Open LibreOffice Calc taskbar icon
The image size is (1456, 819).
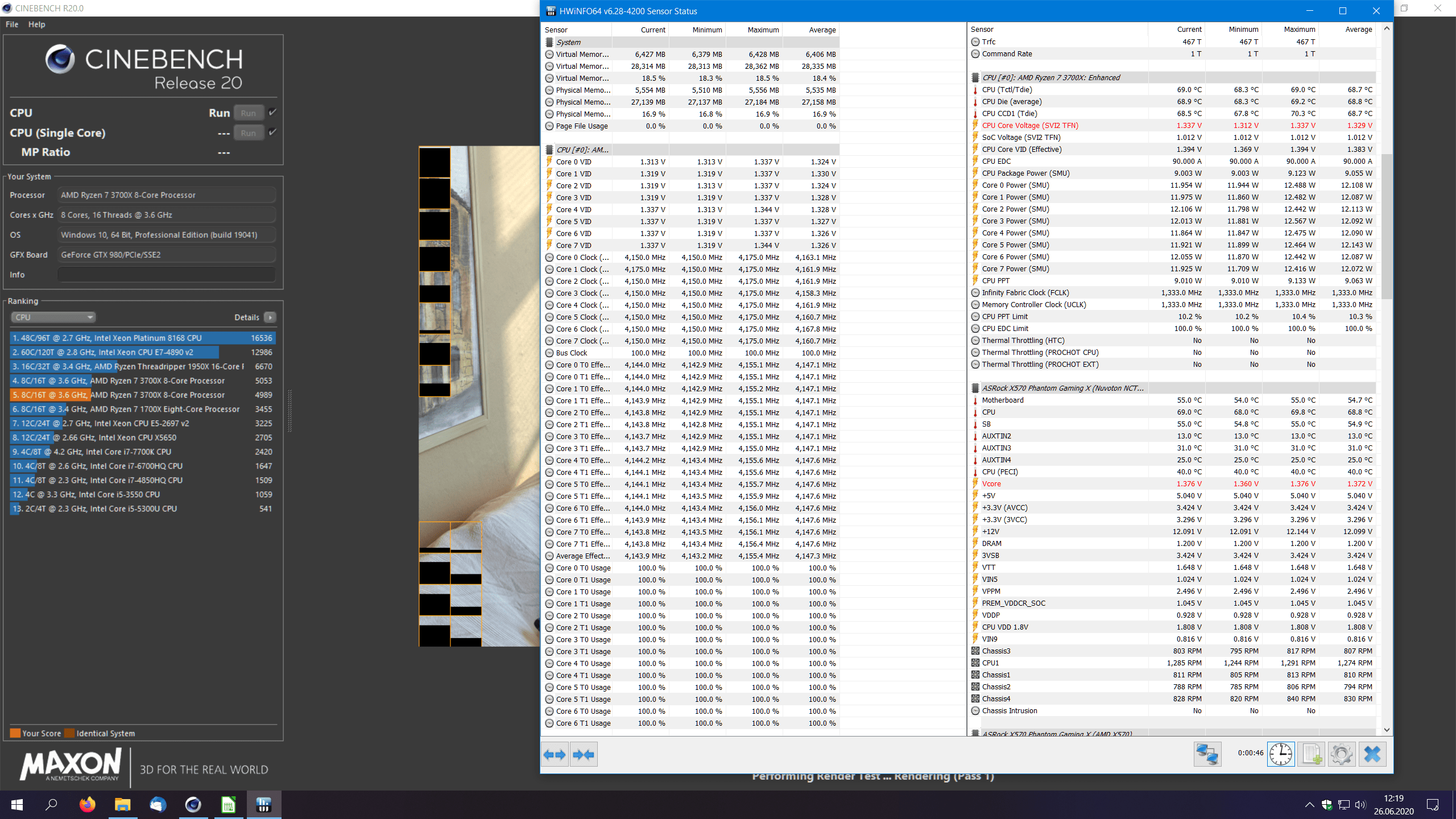228,805
